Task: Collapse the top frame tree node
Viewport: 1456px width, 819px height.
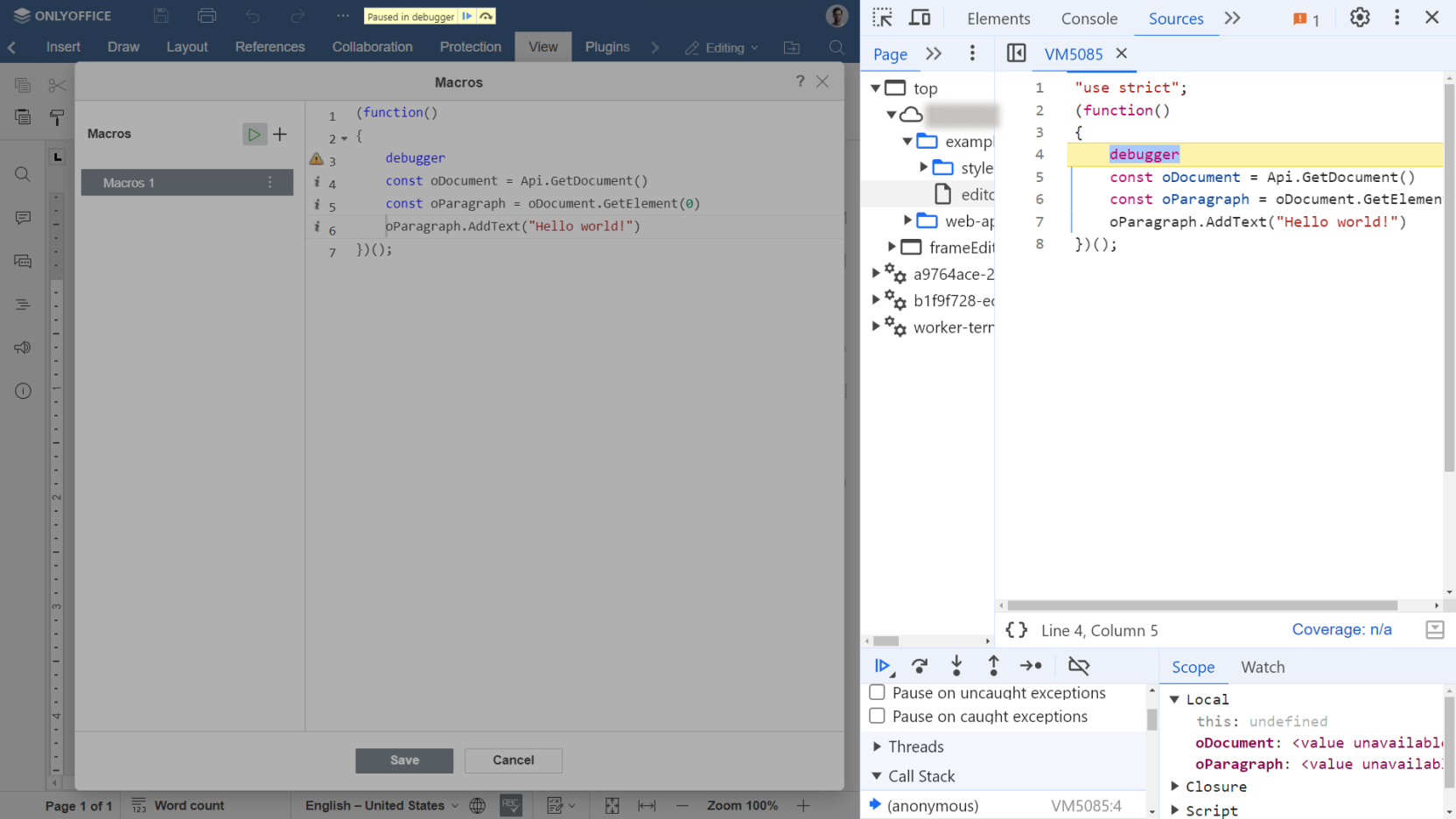Action: pos(875,88)
